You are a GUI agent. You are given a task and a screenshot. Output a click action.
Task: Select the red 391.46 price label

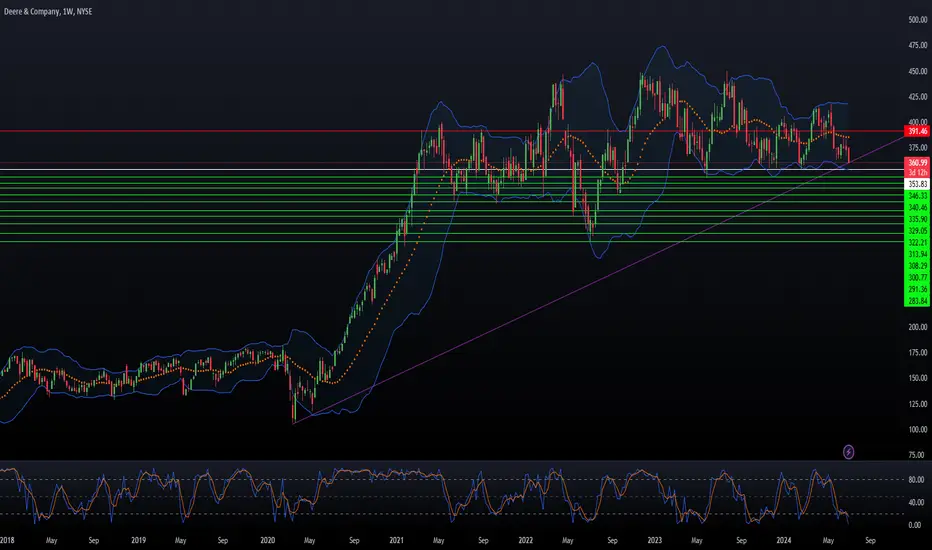coord(917,131)
